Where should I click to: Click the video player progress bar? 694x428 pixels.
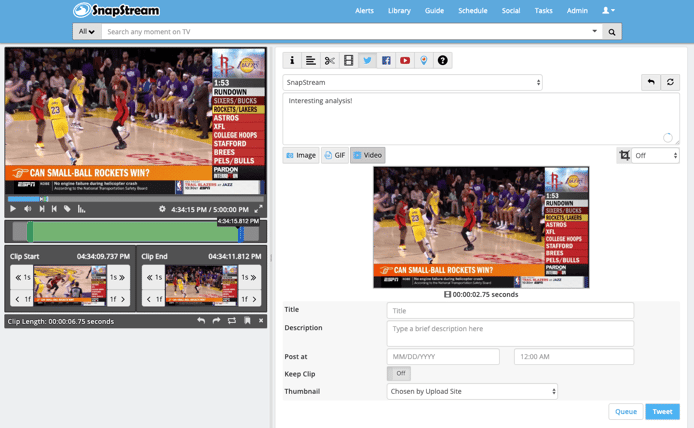click(135, 199)
